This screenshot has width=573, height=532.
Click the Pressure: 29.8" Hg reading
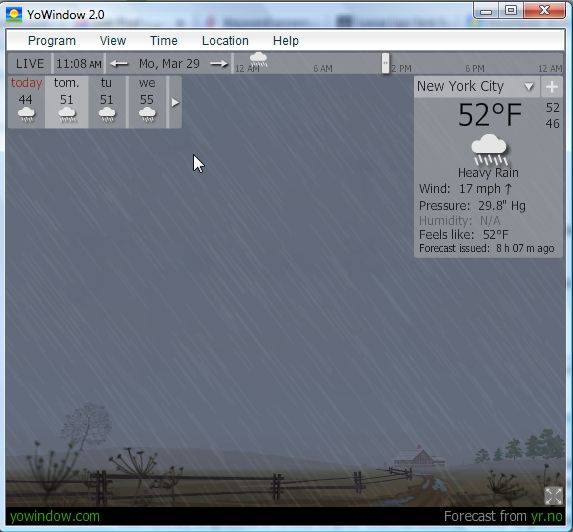[x=472, y=205]
